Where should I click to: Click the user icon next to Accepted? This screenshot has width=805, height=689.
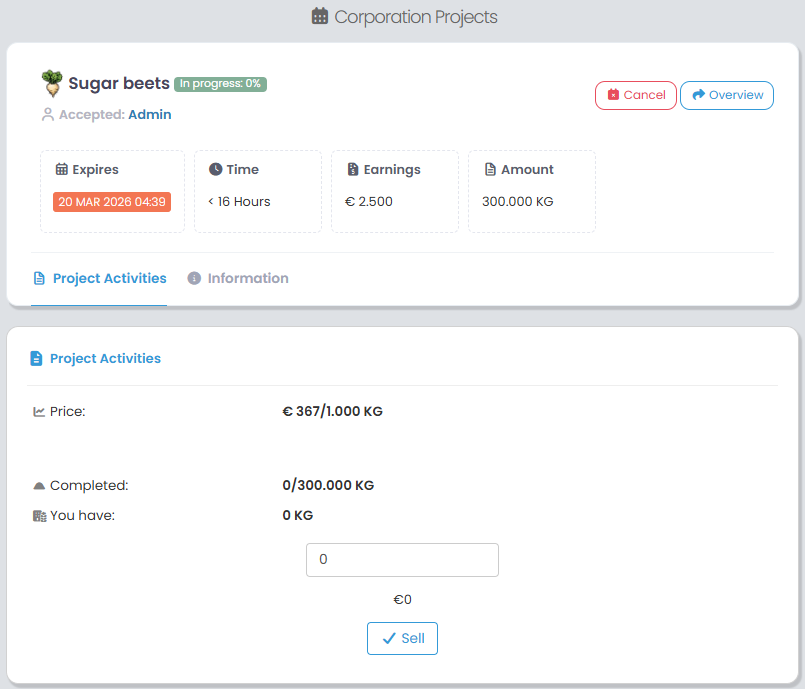47,115
